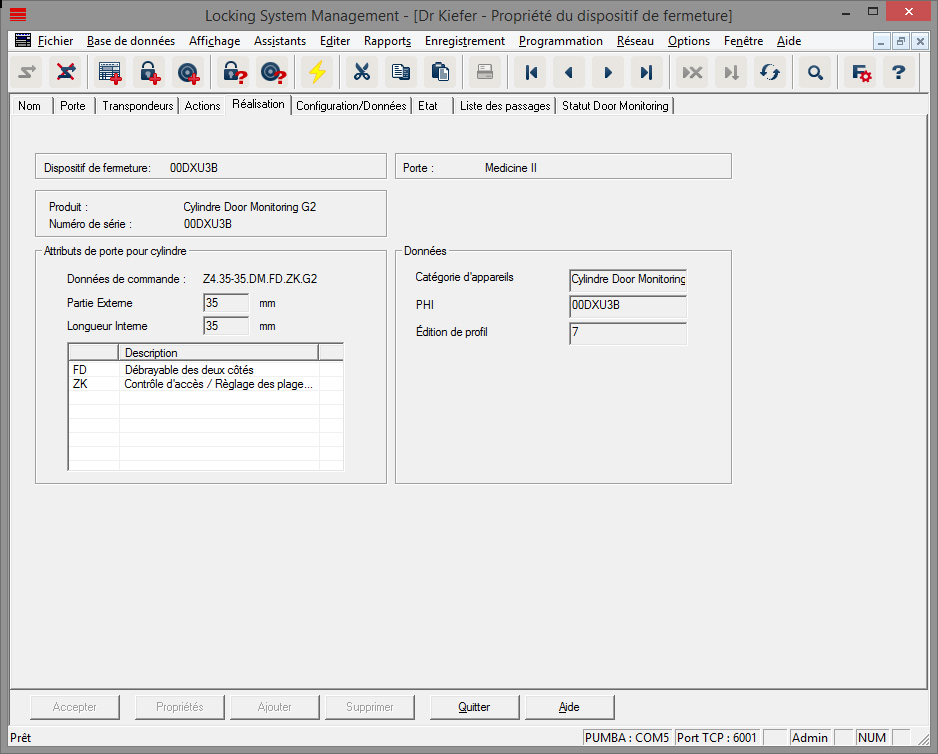Switch to the Transpondeurs tab
The image size is (938, 754).
(138, 106)
